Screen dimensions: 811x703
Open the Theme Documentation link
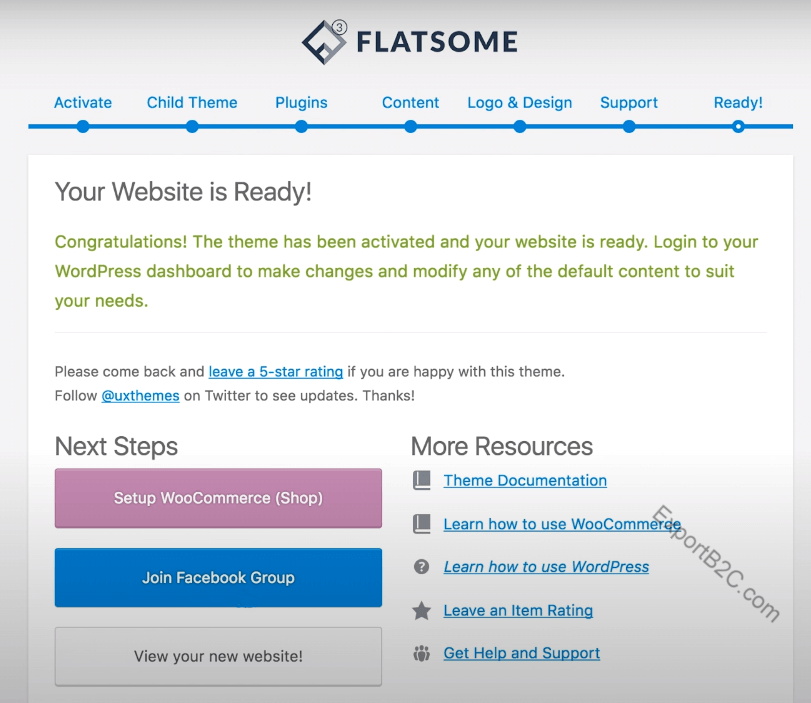[525, 481]
